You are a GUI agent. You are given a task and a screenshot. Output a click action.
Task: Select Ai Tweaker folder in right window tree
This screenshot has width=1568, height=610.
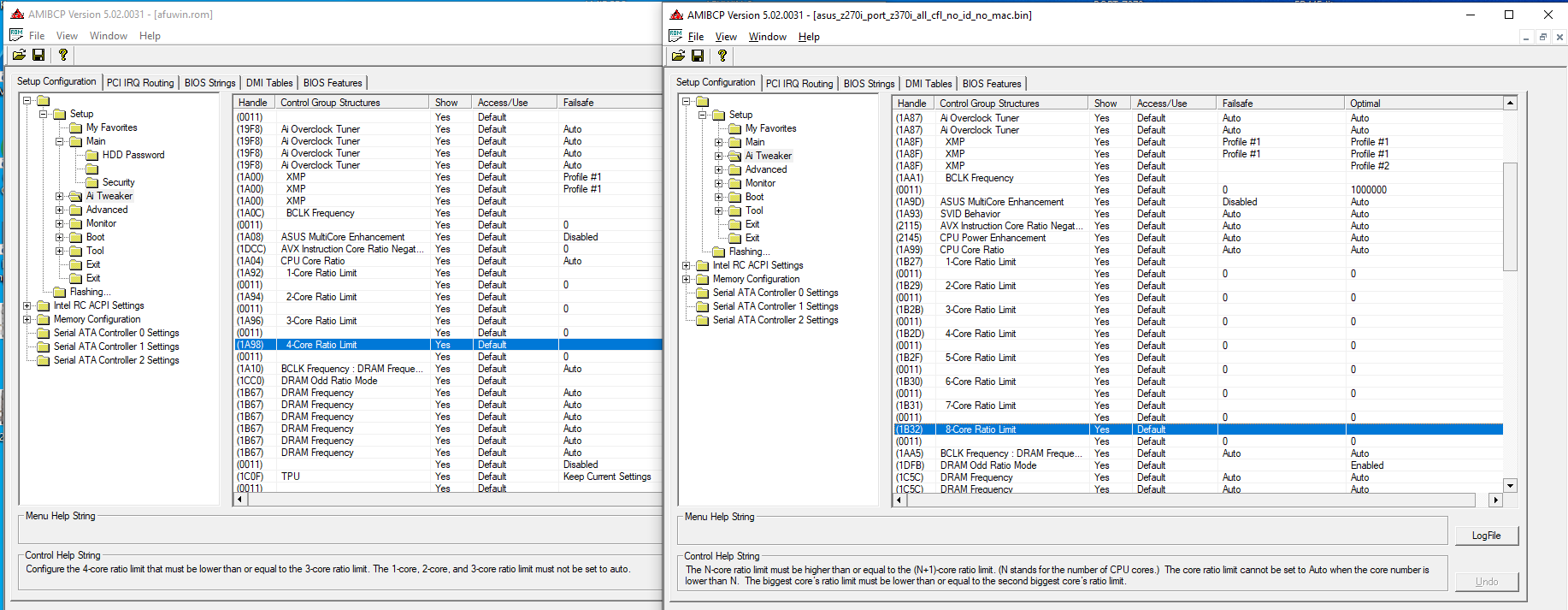[768, 156]
